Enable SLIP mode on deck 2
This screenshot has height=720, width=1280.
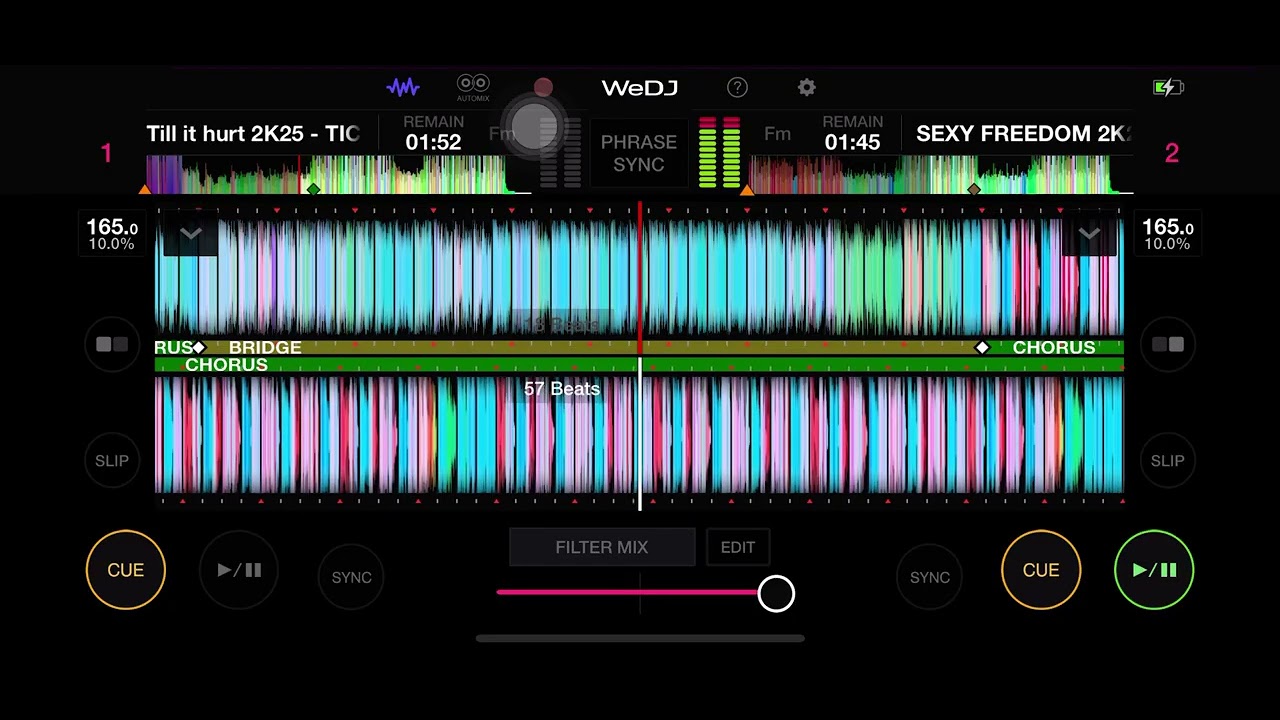pos(1168,461)
